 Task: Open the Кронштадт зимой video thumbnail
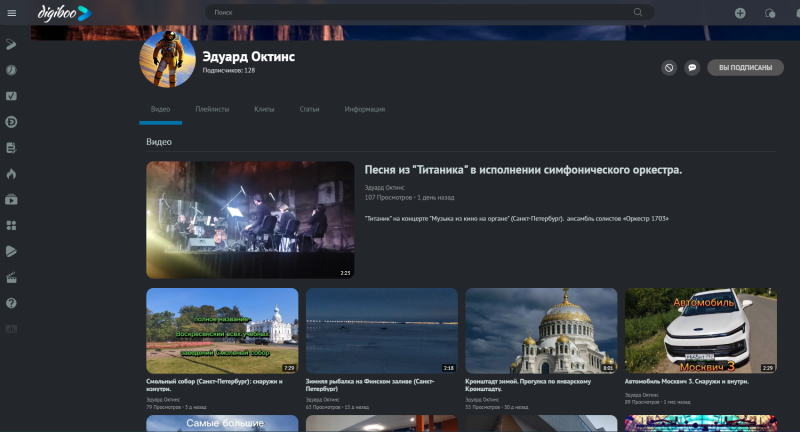(541, 331)
